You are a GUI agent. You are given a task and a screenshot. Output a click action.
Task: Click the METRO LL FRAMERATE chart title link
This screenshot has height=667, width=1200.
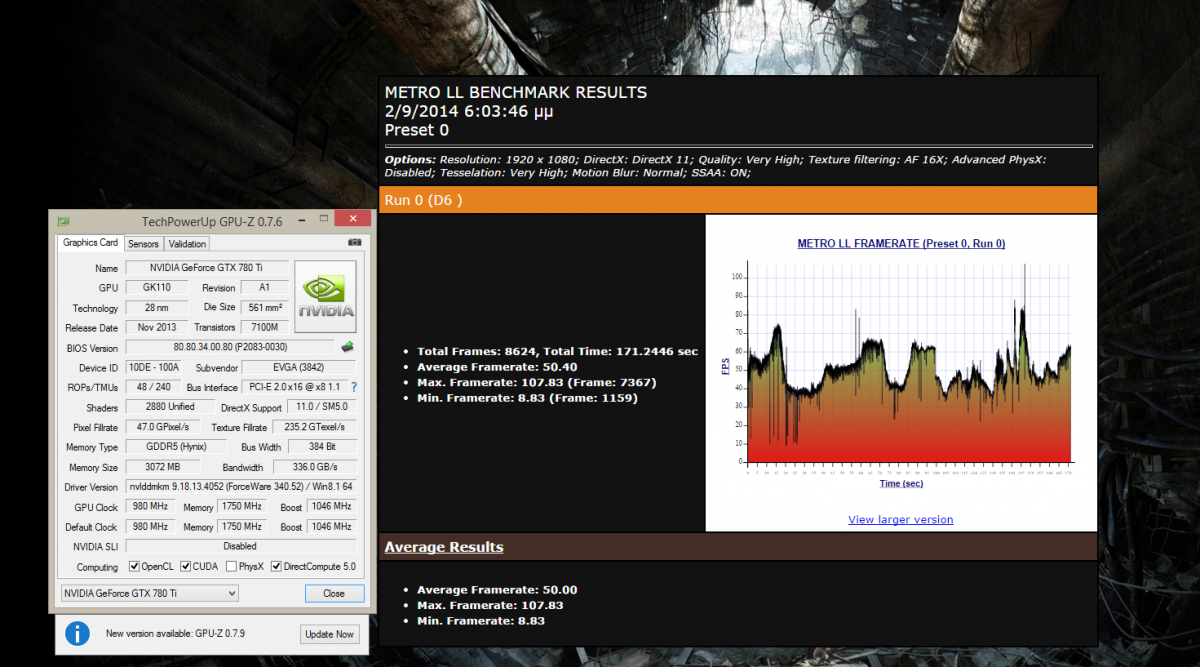(x=901, y=243)
